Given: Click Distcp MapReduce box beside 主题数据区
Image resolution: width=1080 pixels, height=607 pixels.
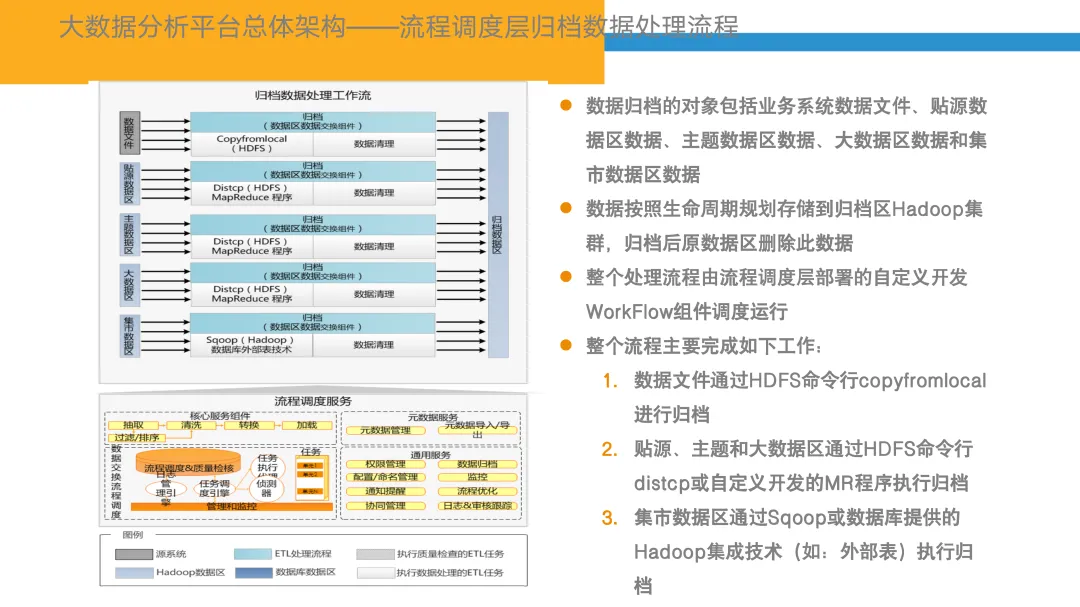Looking at the screenshot, I should click(x=251, y=246).
